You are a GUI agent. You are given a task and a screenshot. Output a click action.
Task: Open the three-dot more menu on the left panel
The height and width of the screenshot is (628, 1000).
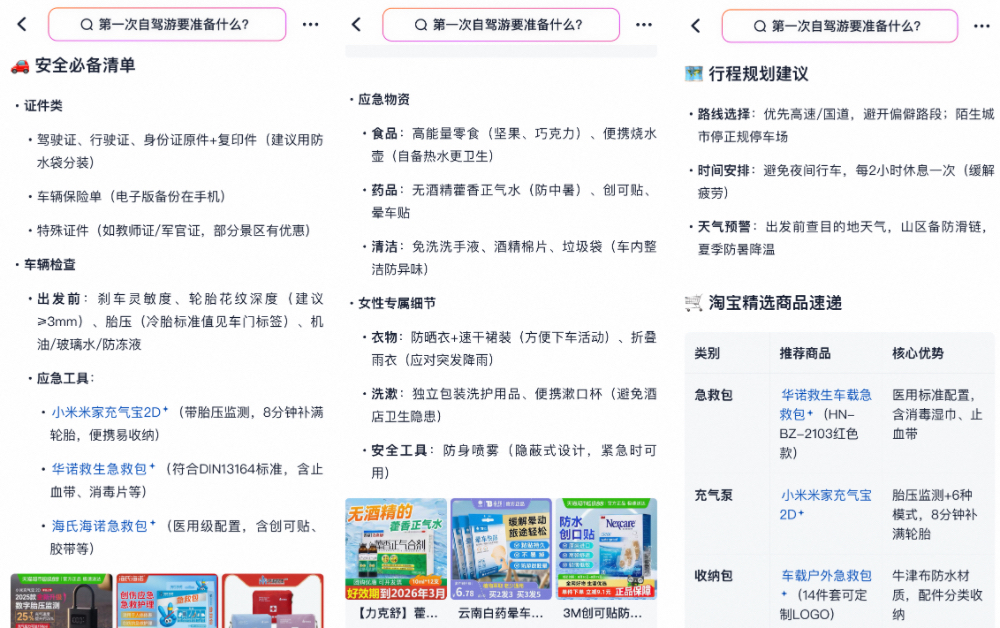(x=310, y=25)
